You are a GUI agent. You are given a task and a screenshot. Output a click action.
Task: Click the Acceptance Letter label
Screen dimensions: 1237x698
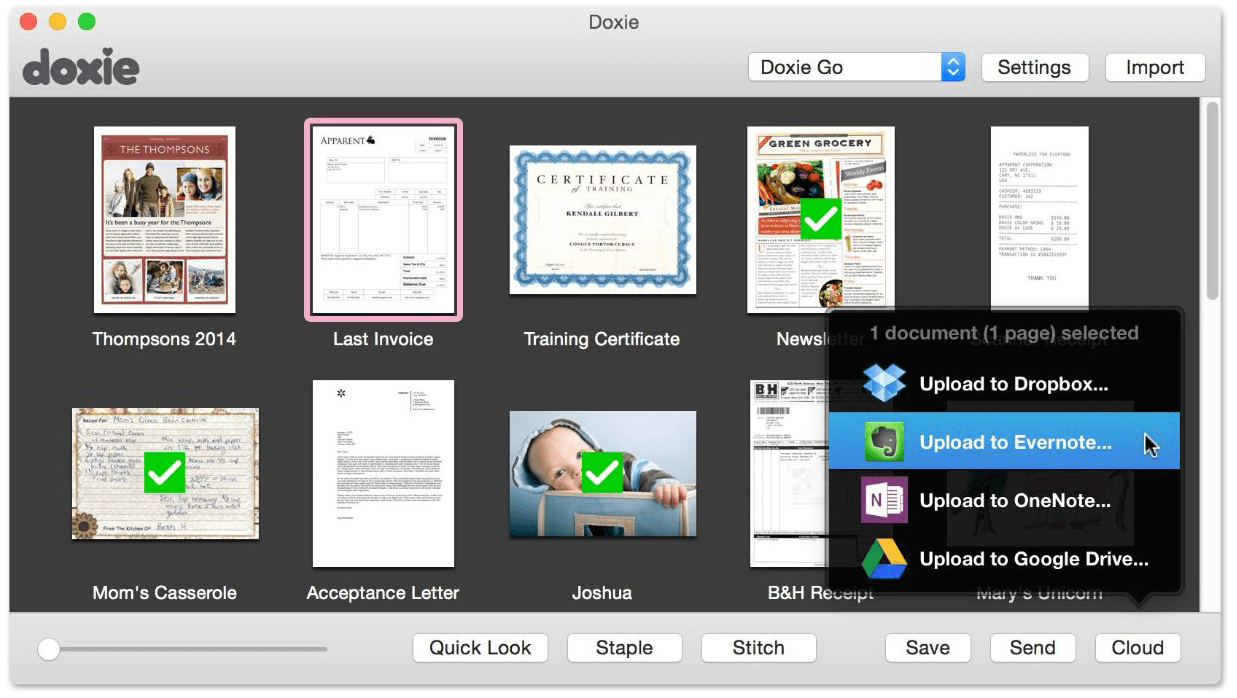[383, 593]
